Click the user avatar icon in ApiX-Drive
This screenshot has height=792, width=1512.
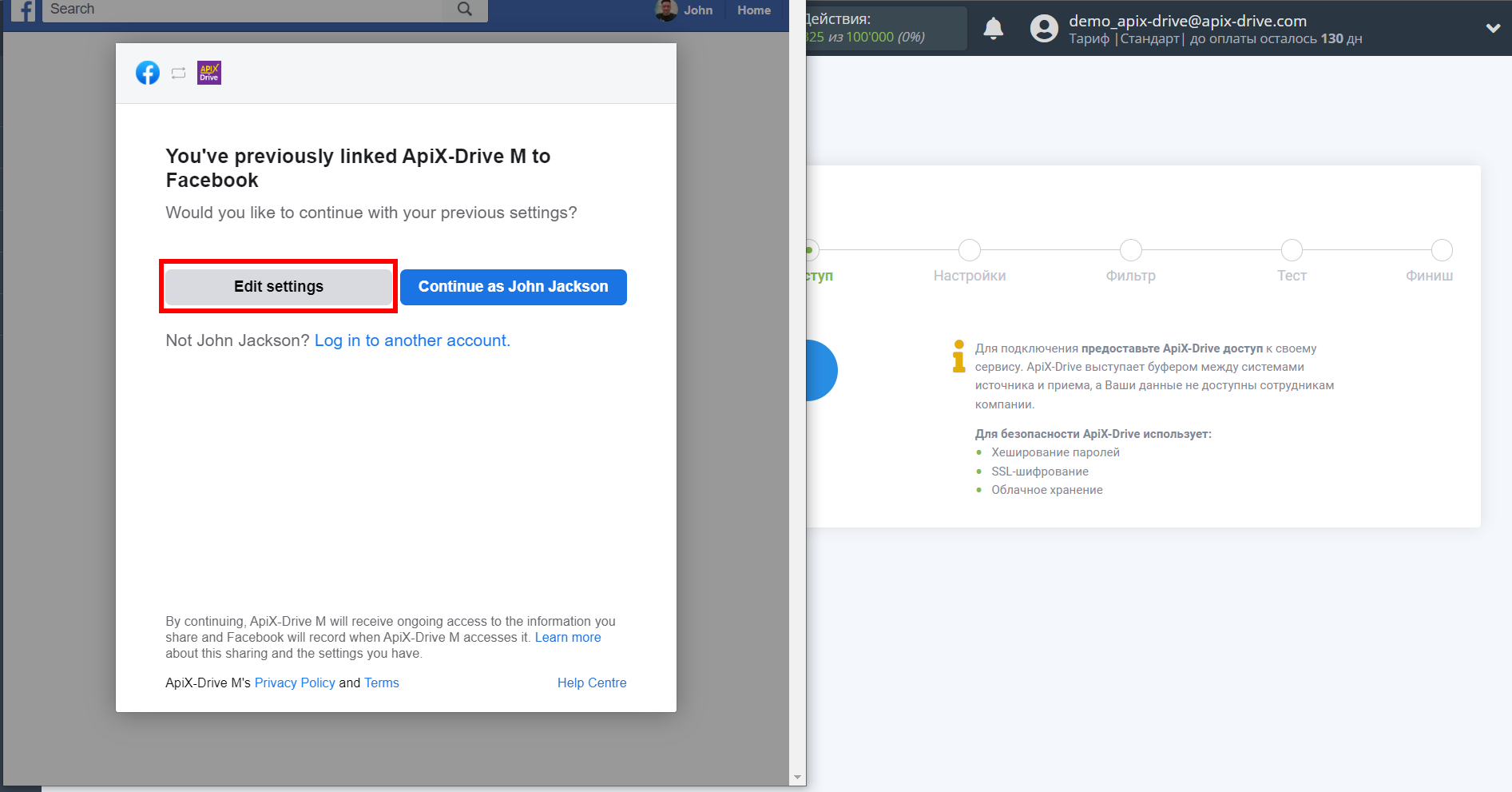(1044, 29)
